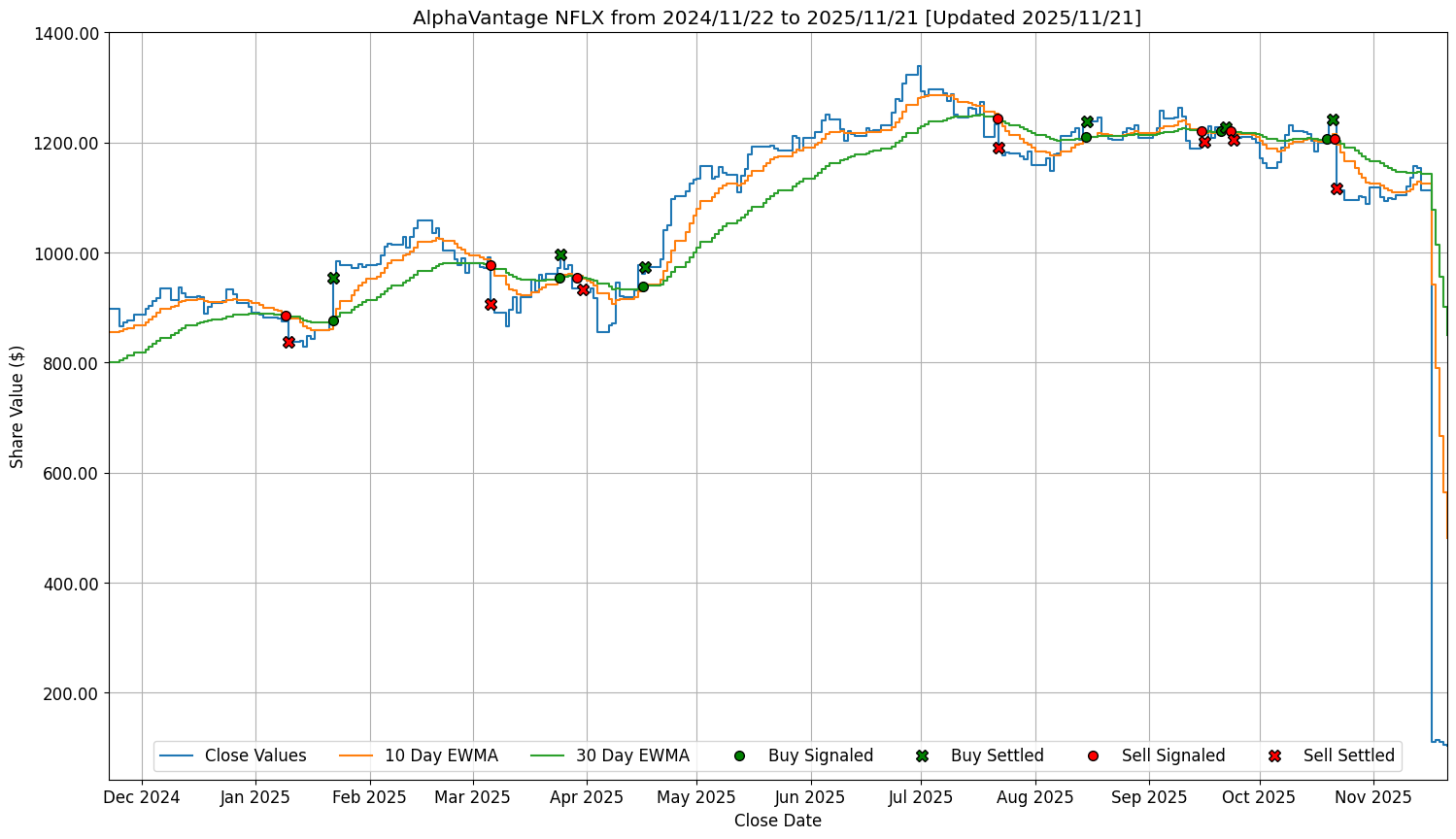This screenshot has height=839, width=1456.
Task: Click the orange 10 Day EWMA legend swatch
Action: pyautogui.click(x=357, y=755)
